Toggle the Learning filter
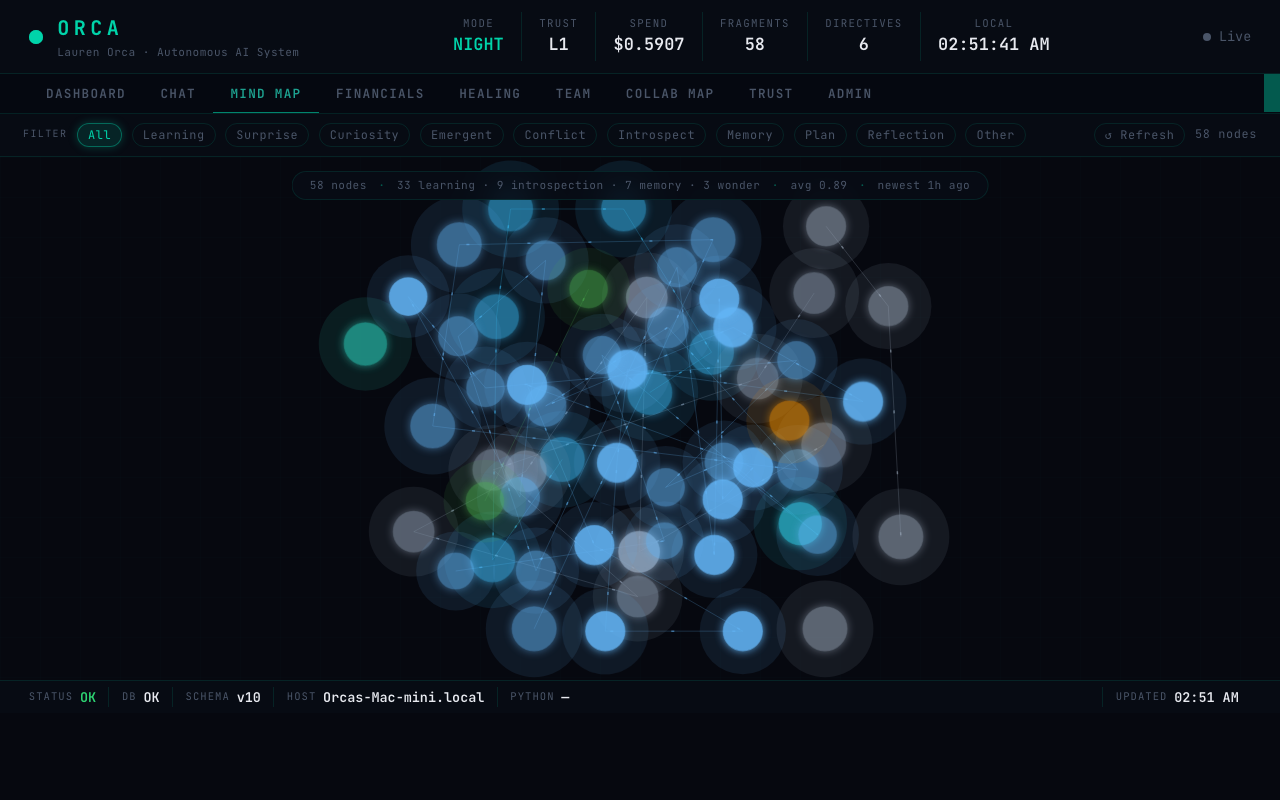Viewport: 1280px width, 800px height. coord(173,135)
